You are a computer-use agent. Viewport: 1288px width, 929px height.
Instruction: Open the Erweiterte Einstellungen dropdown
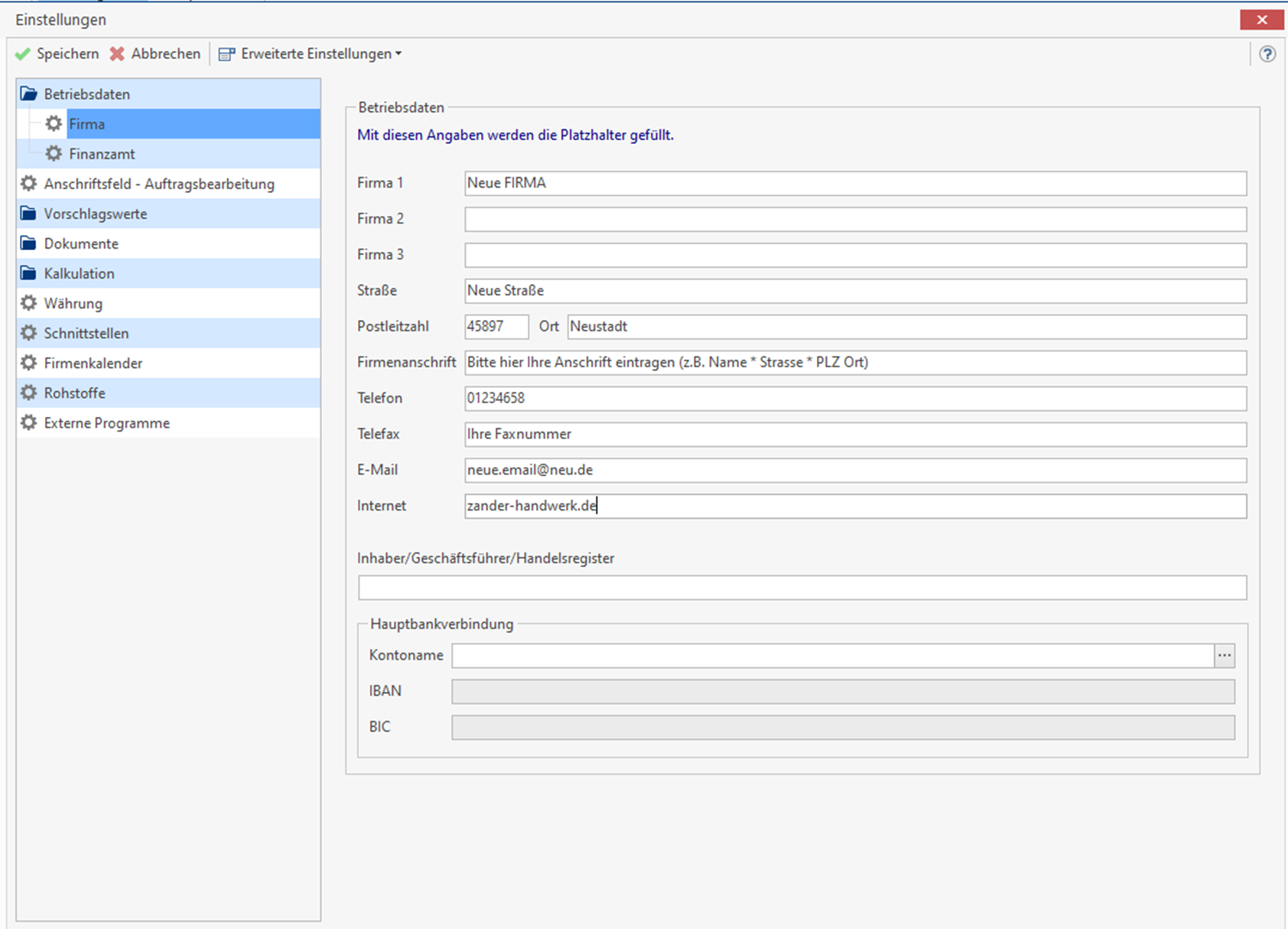(x=310, y=54)
